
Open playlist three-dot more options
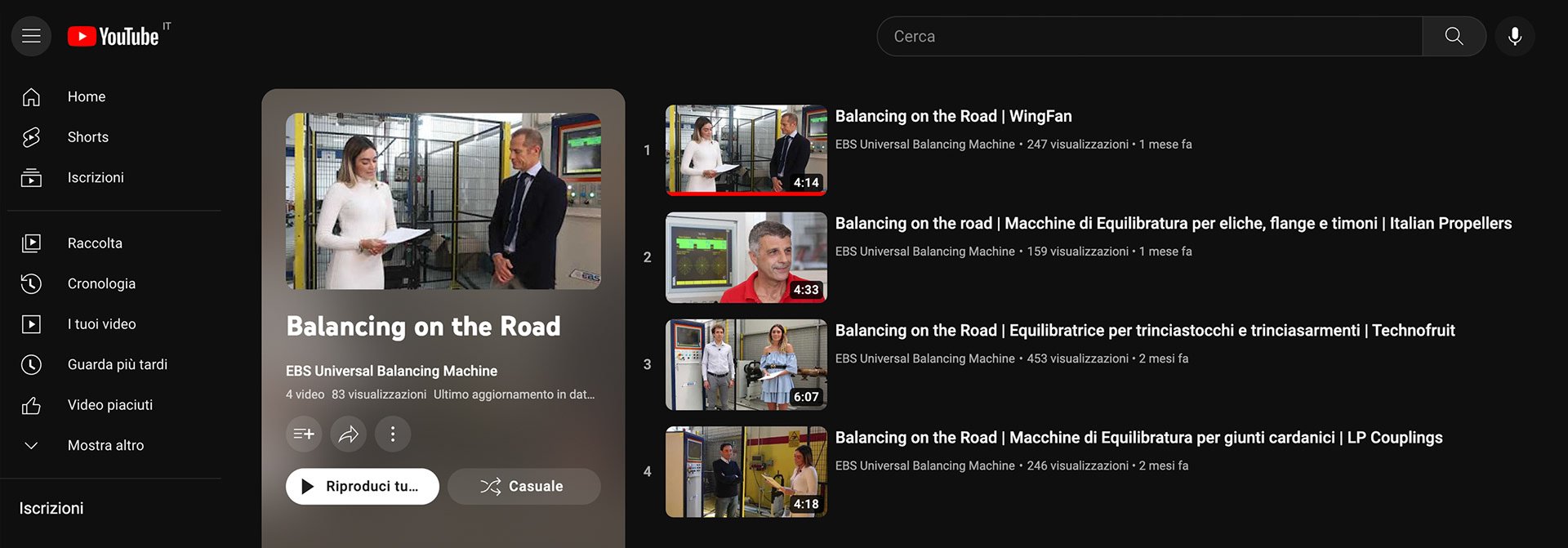tap(393, 434)
